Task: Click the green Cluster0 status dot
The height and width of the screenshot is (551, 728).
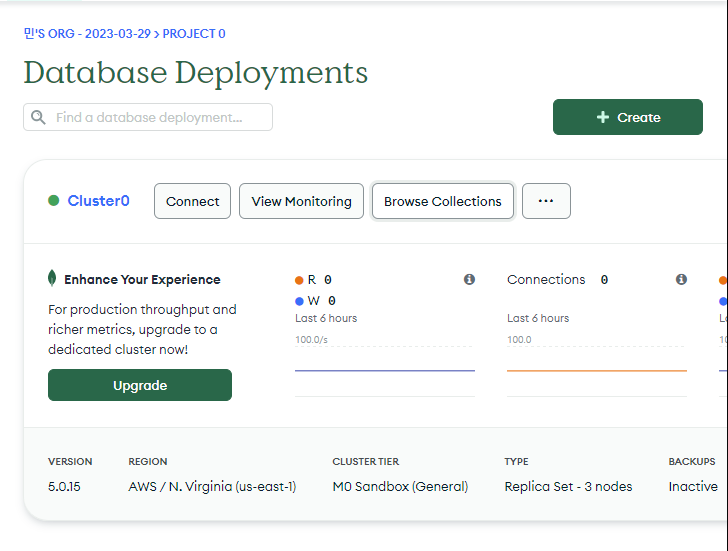Action: pos(54,201)
